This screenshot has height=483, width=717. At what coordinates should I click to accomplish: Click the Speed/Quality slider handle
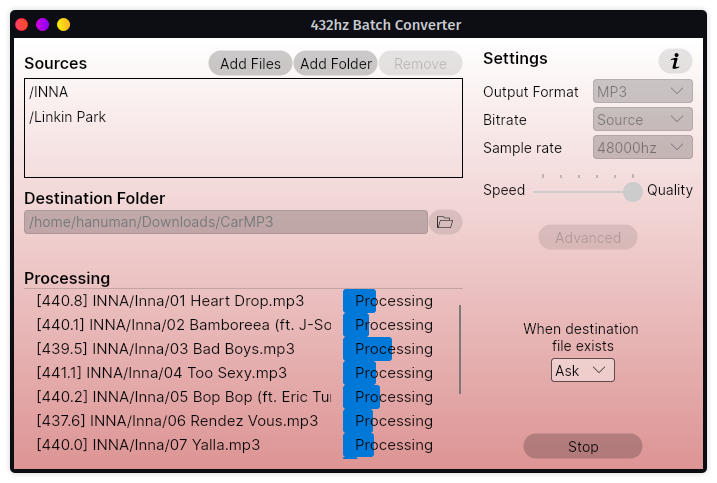[x=633, y=192]
